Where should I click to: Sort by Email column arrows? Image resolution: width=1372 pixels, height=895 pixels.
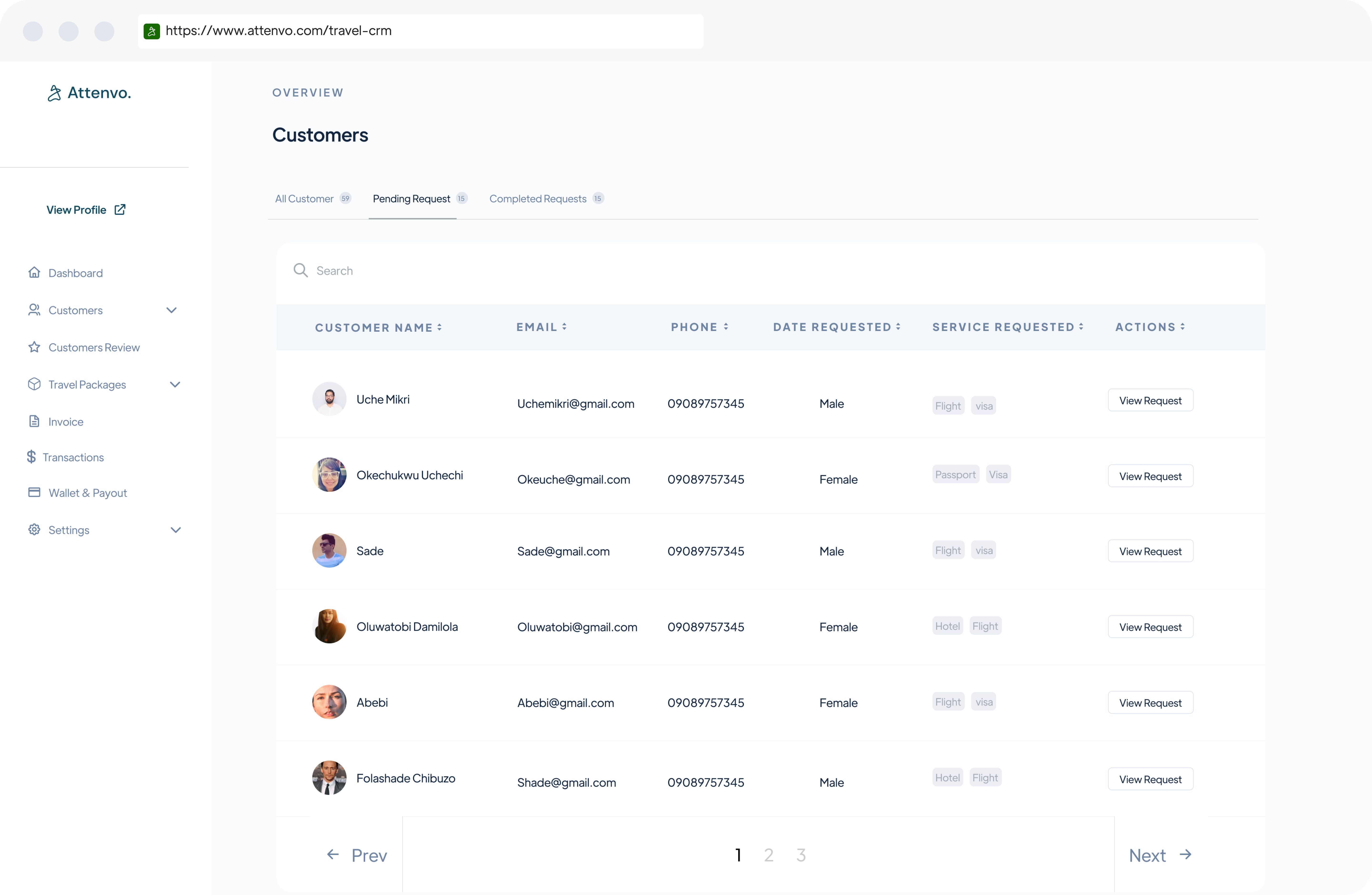[x=564, y=326]
